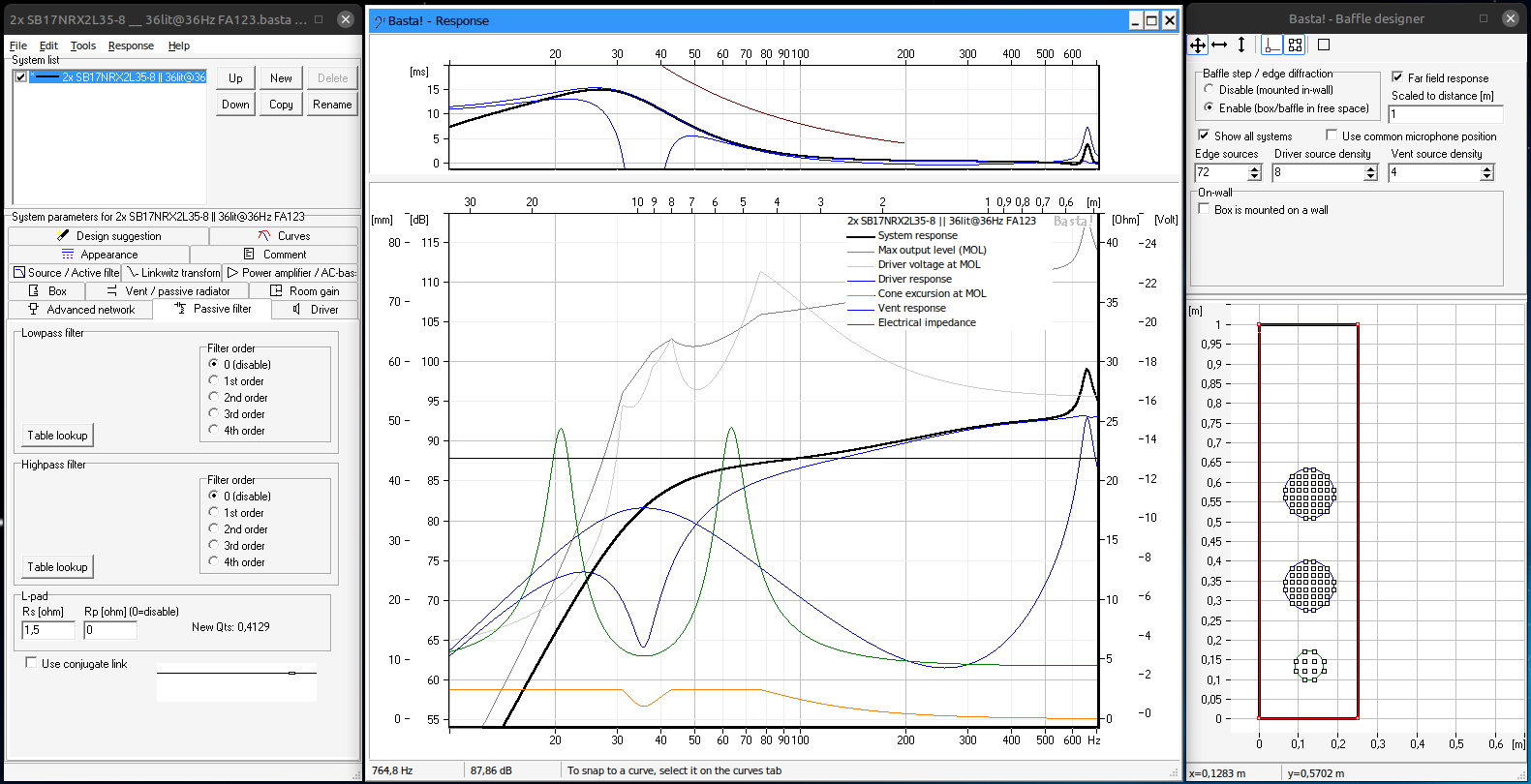The width and height of the screenshot is (1531, 784).
Task: Increase Edge sources spinner value
Action: pos(1255,168)
